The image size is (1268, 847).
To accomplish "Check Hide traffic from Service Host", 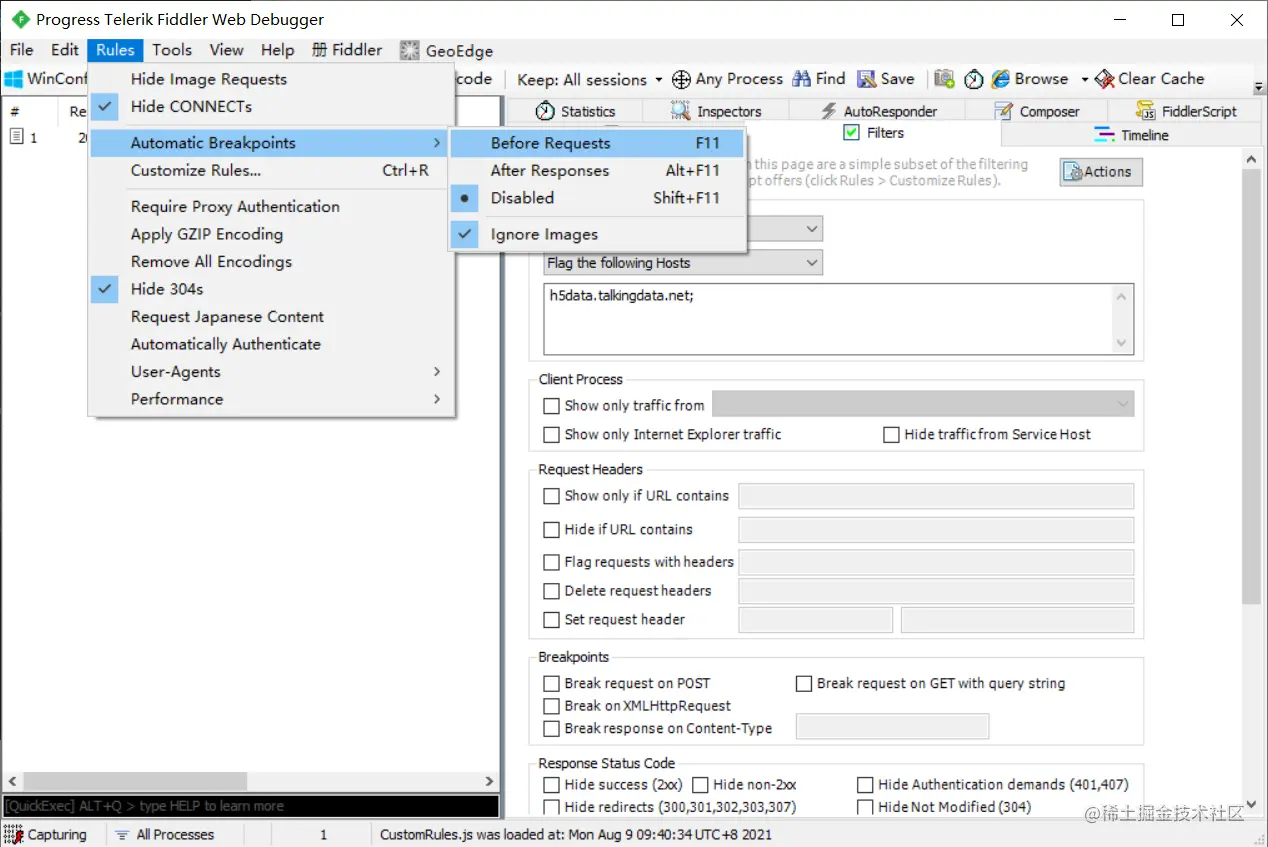I will (891, 435).
